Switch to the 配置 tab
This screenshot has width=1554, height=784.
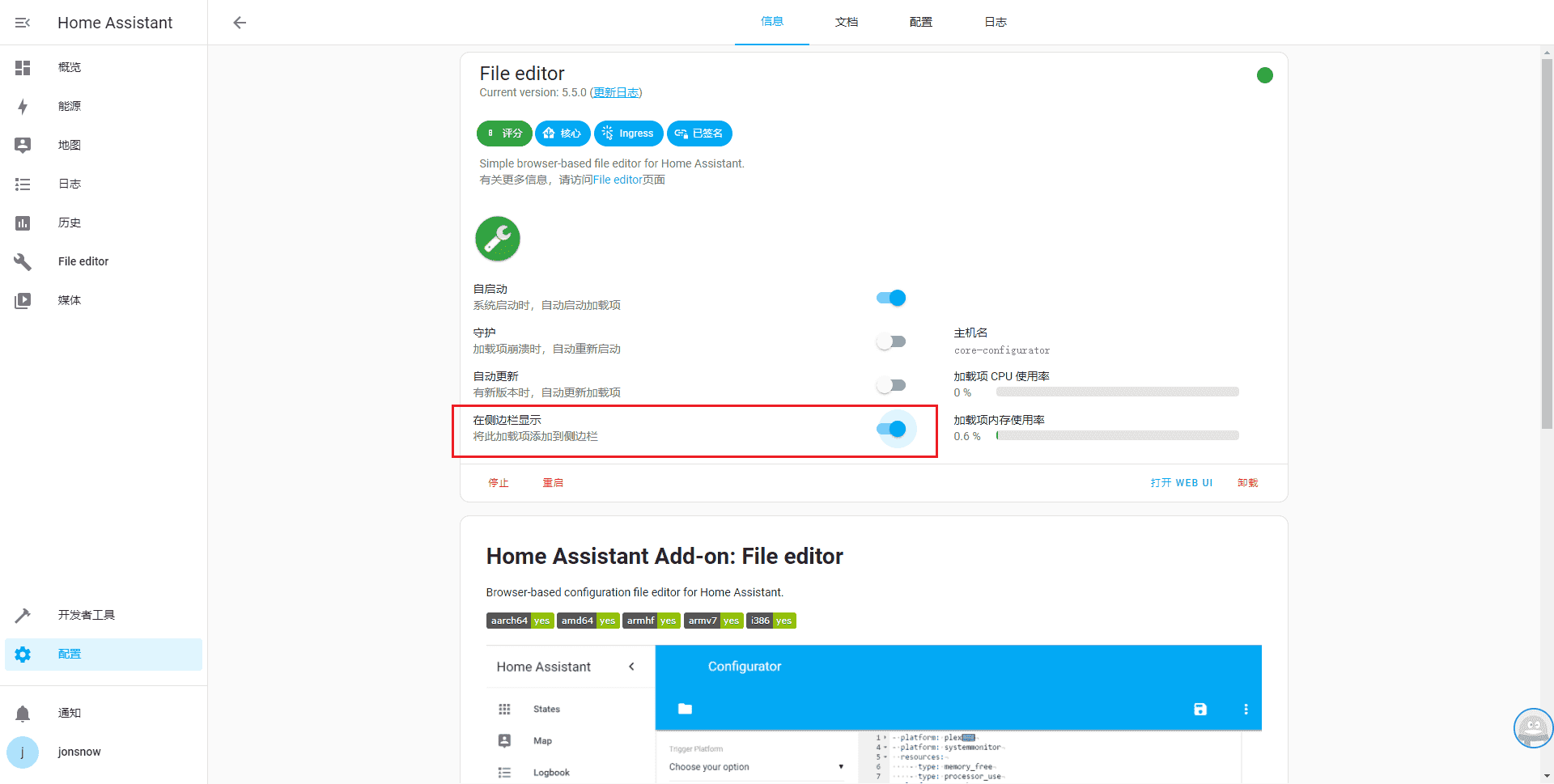920,22
